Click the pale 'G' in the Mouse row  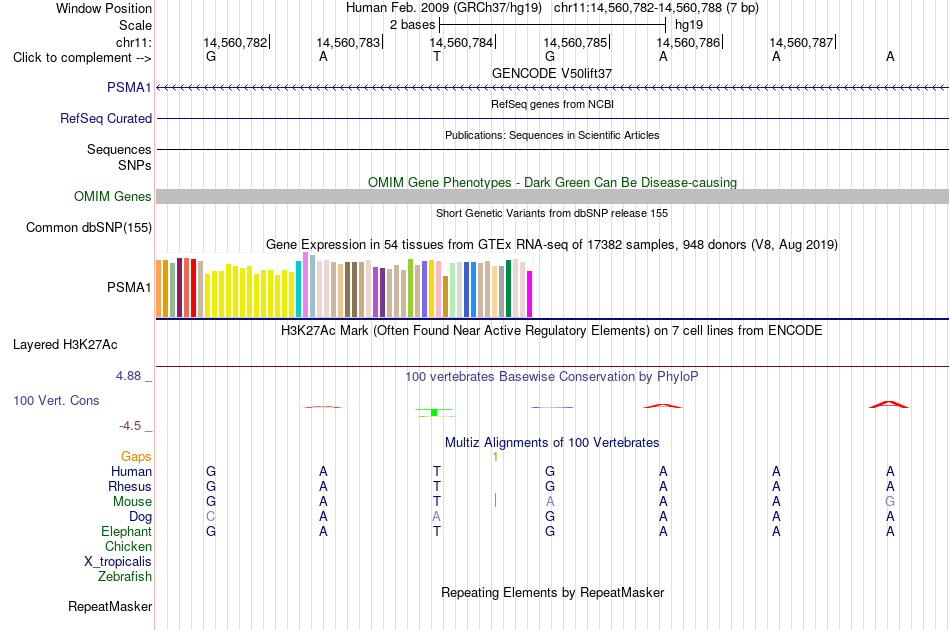pos(890,502)
